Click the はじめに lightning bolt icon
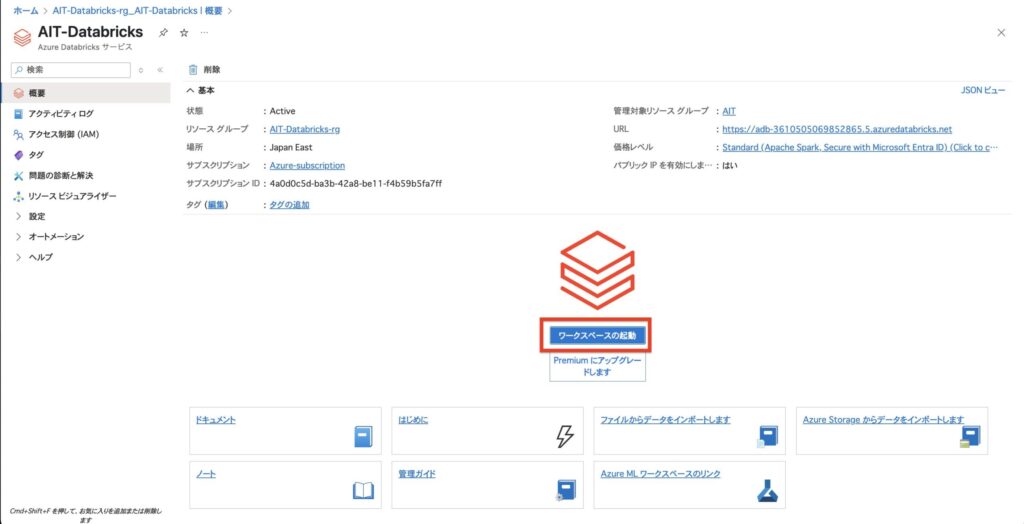The width and height of the screenshot is (1024, 524). click(x=565, y=436)
